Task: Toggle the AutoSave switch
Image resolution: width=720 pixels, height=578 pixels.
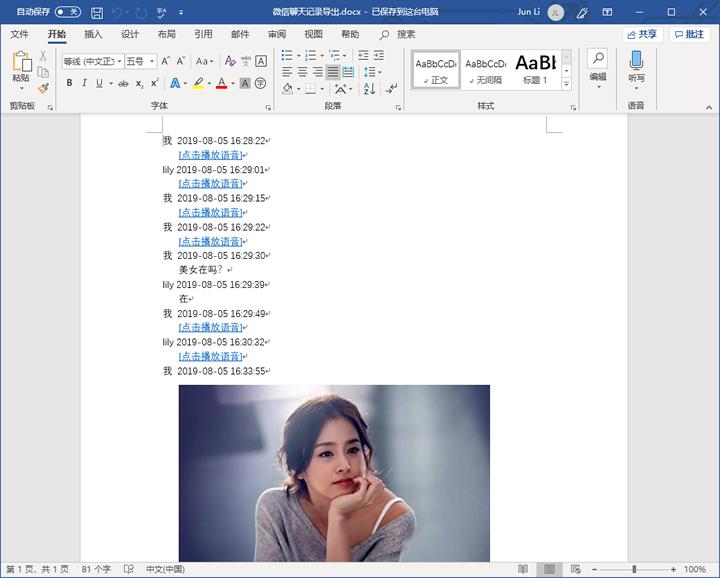Action: [68, 12]
